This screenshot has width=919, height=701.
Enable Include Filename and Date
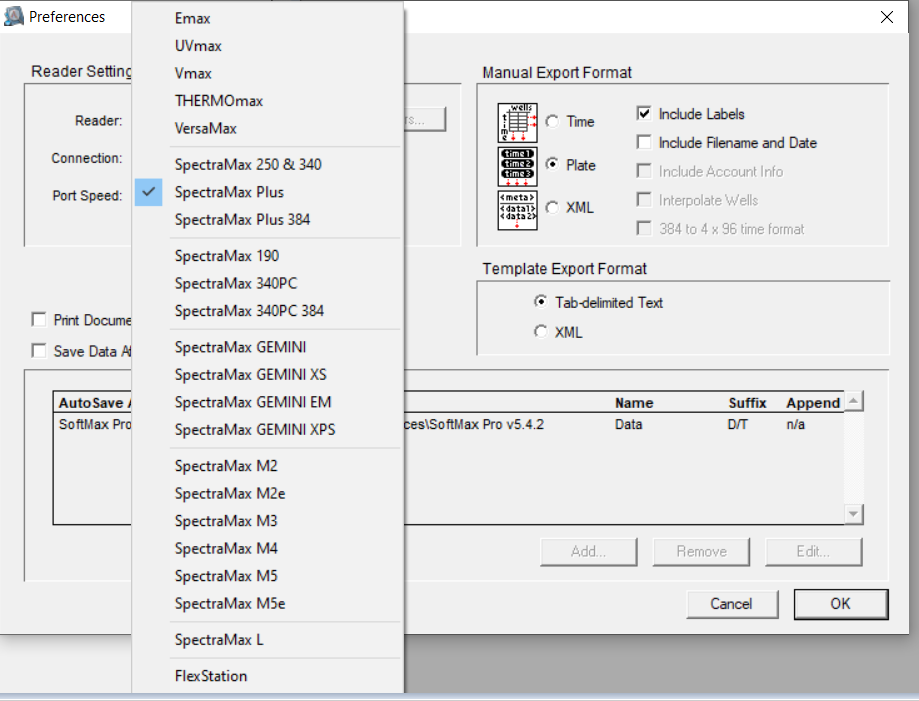(x=644, y=143)
